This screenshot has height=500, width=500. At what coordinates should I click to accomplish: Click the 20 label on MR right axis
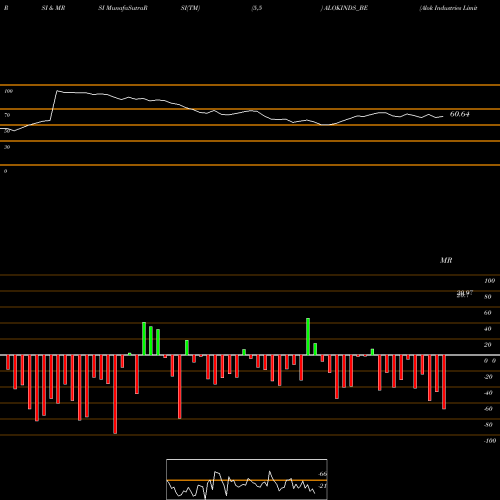488,345
